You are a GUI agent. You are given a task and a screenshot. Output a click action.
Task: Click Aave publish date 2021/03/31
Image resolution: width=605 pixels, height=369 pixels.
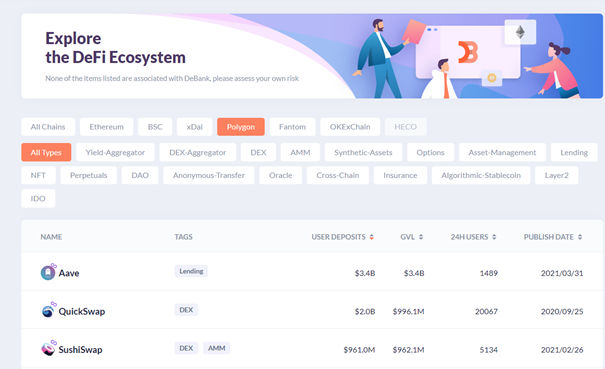(562, 273)
